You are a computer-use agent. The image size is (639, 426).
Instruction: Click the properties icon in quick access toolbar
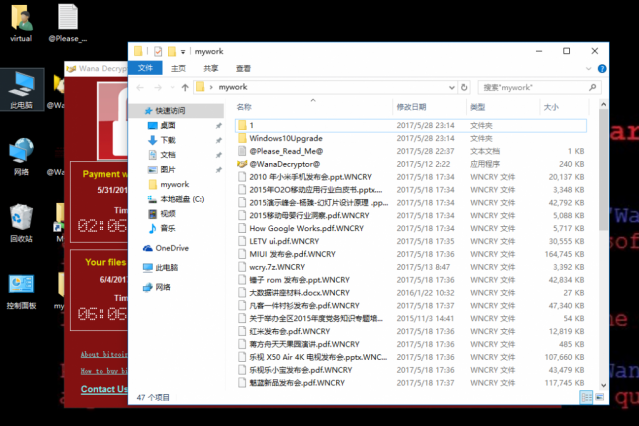click(x=158, y=51)
